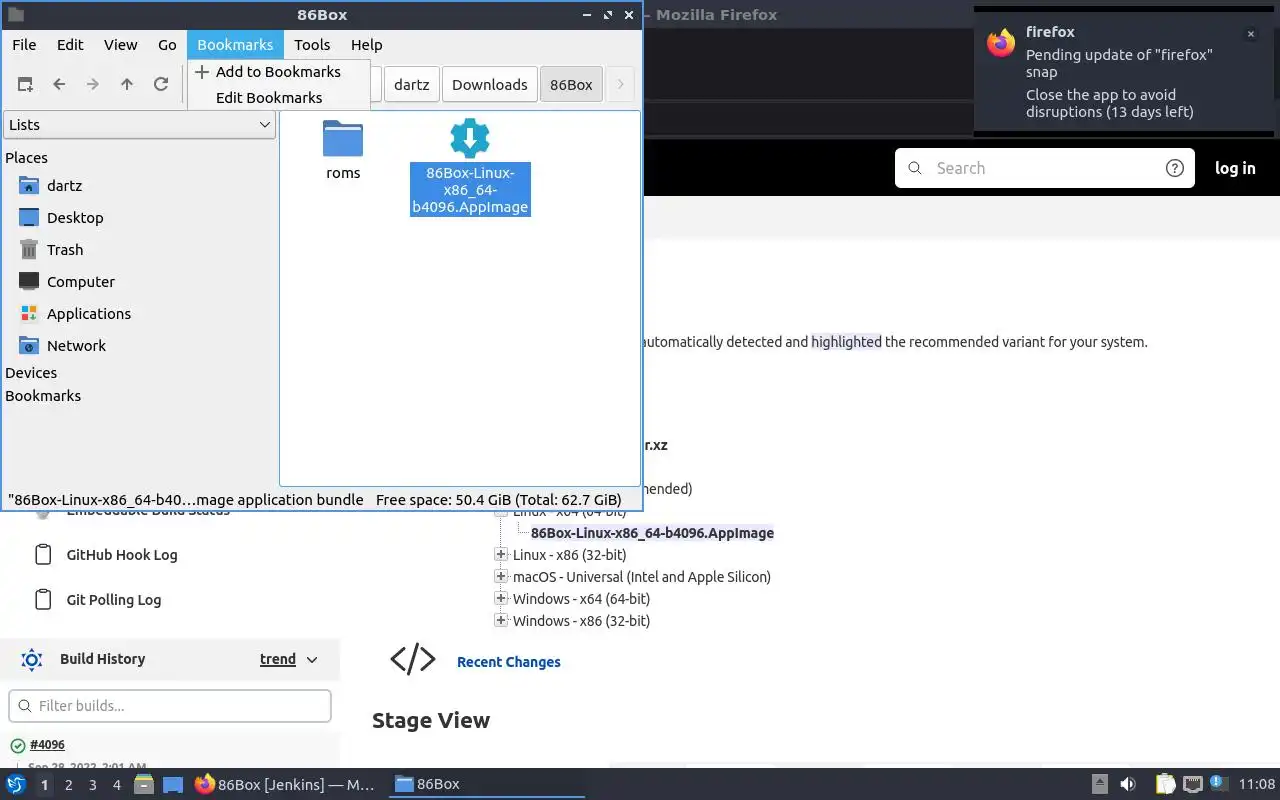Show the desktop via taskbar icon
1280x800 pixels.
click(173, 785)
